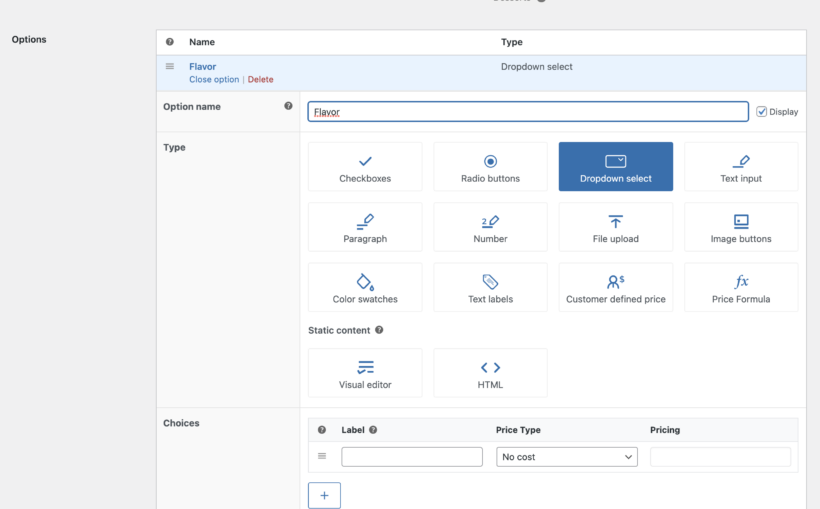Screen dimensions: 820x509
Task: Select the Text input type tile
Action: click(741, 167)
